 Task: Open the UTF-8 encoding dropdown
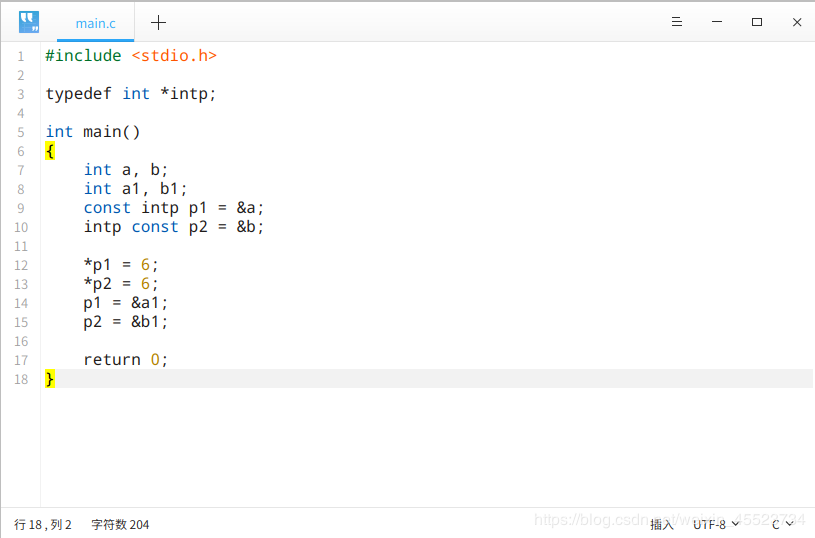[716, 524]
